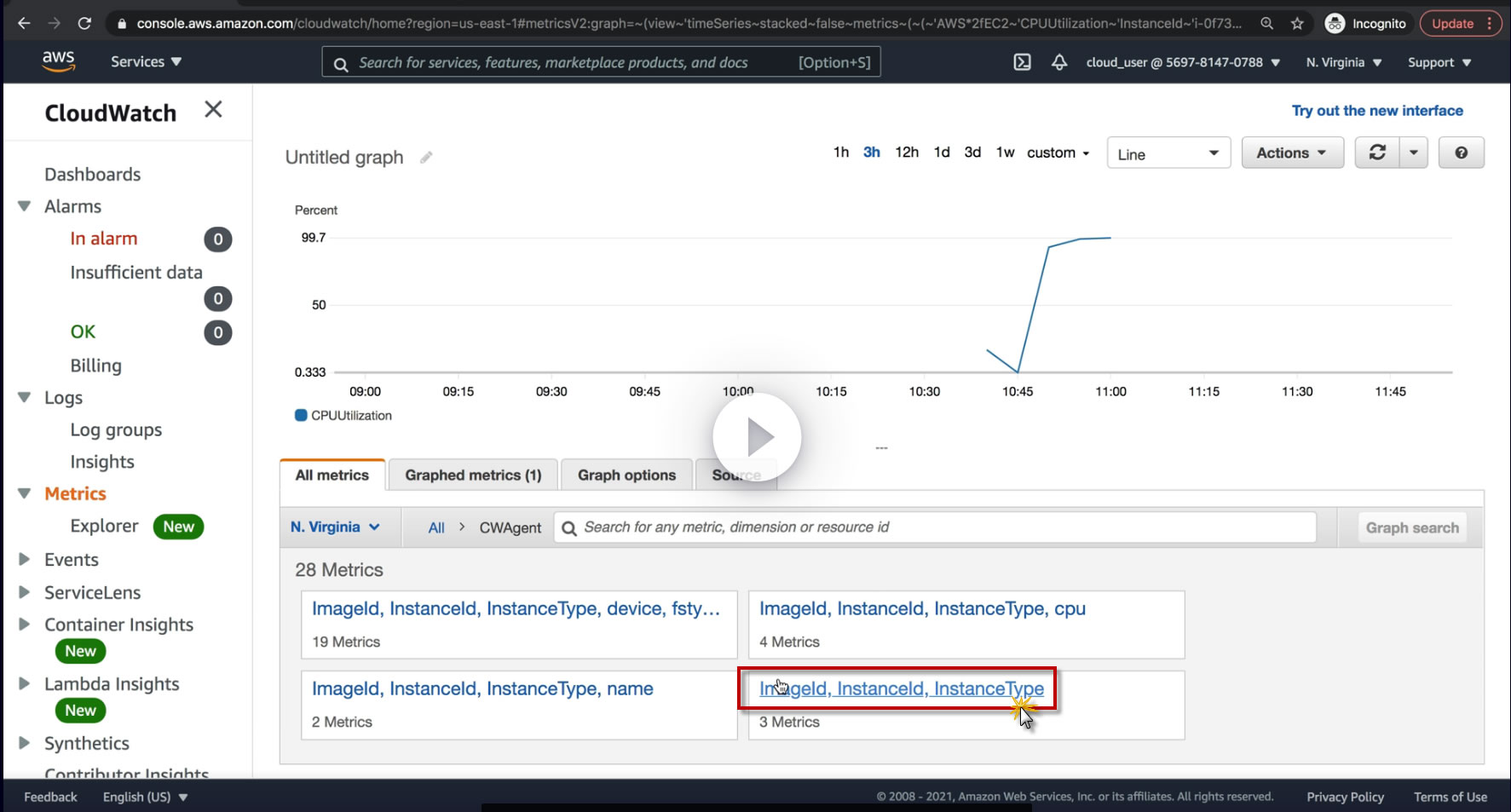The height and width of the screenshot is (812, 1511).
Task: Bookmark this page with the star icon
Action: (x=1297, y=23)
